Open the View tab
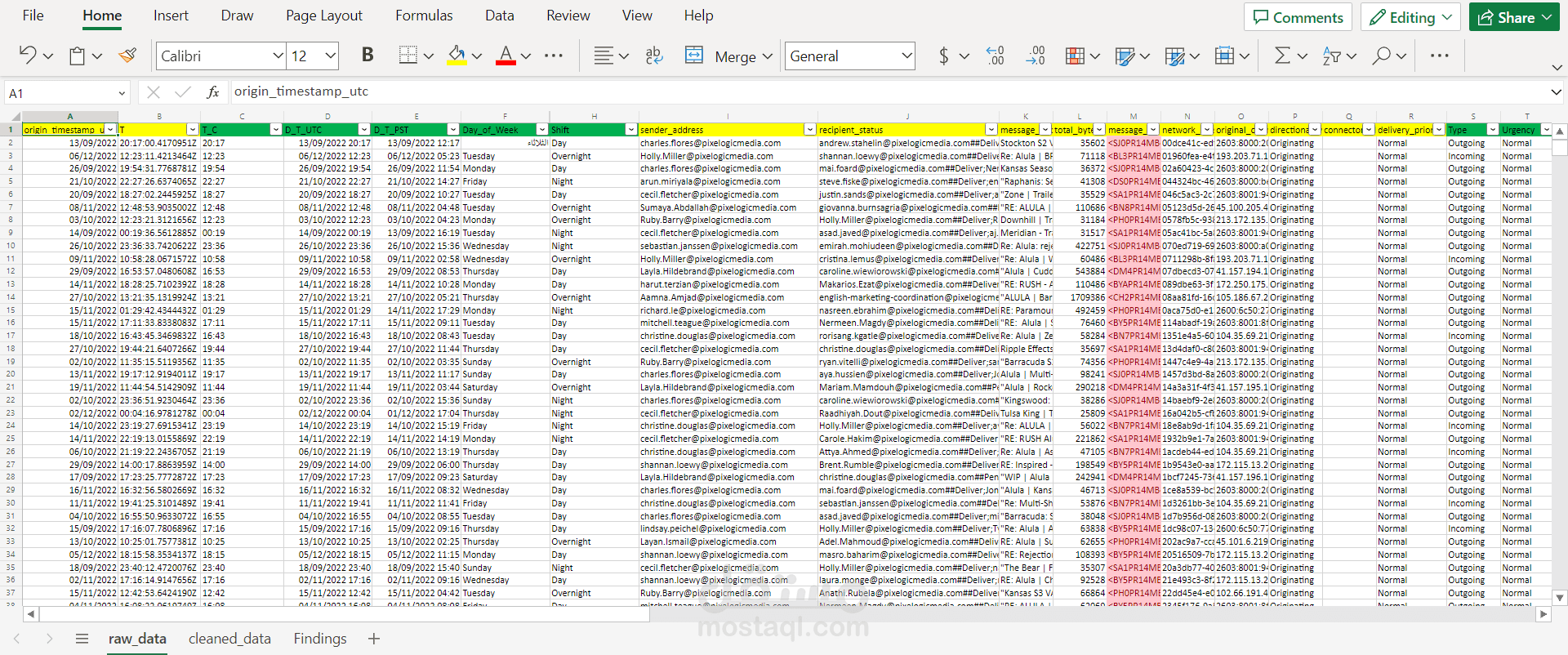Screen dimensions: 1568x655 tap(637, 16)
